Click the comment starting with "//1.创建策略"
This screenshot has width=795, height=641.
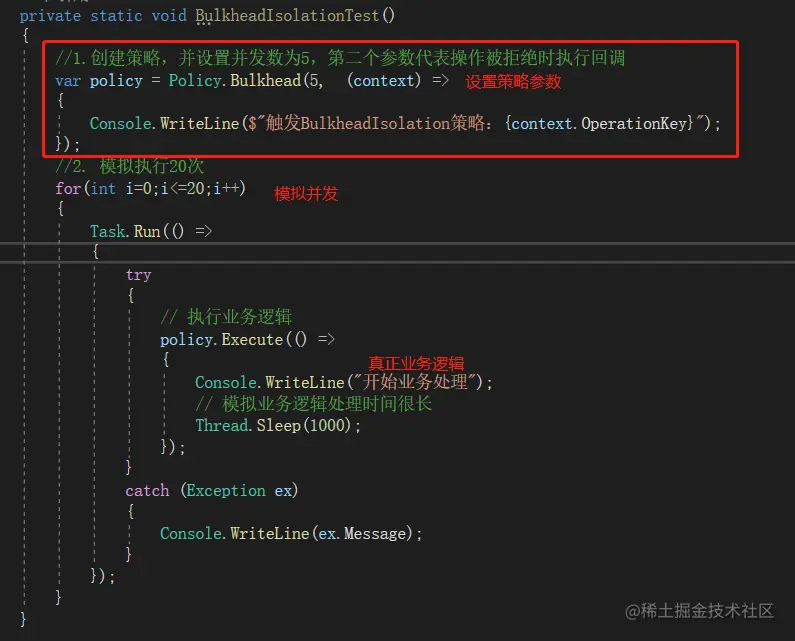click(x=340, y=58)
